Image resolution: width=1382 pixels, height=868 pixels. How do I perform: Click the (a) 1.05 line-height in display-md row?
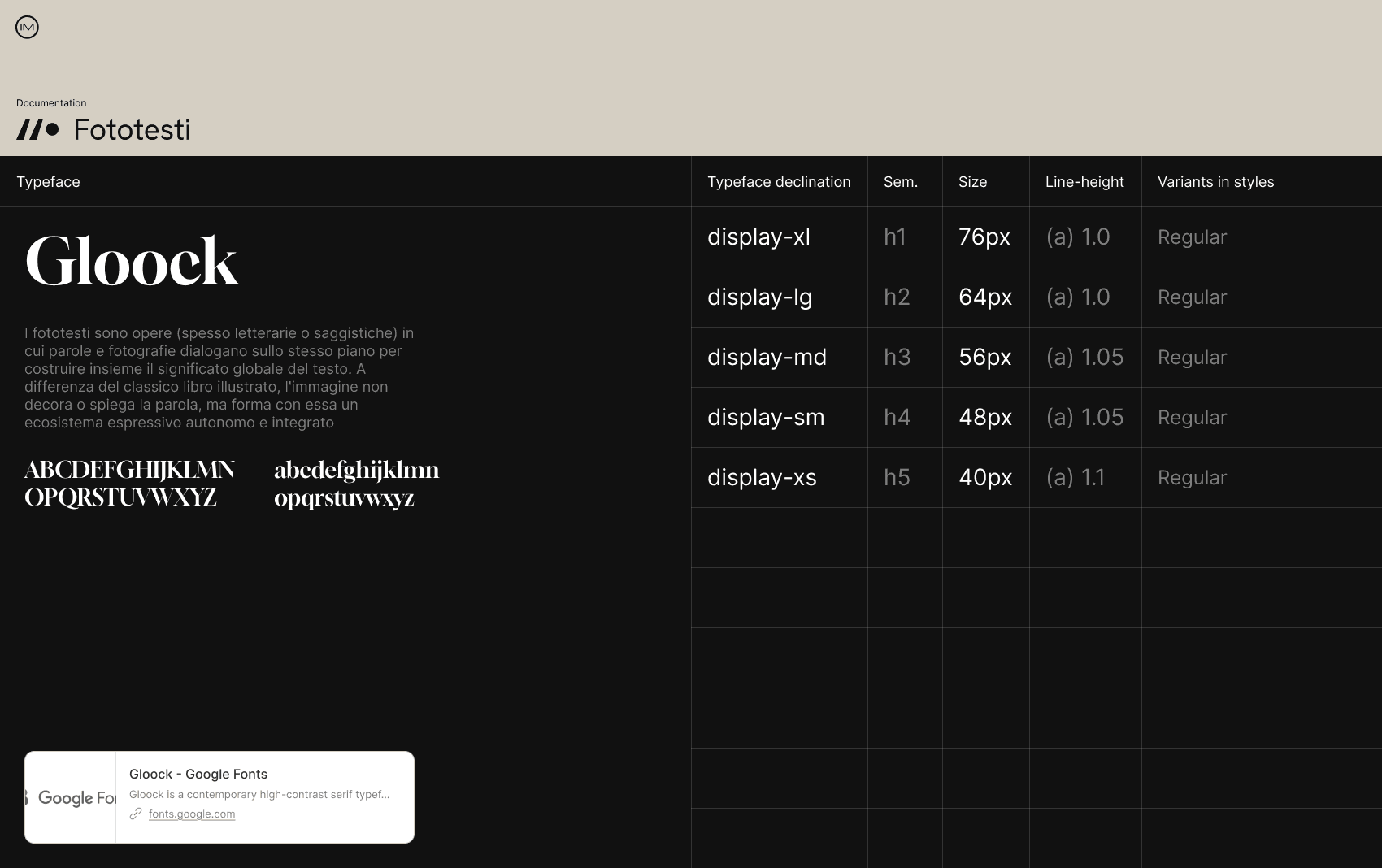click(1084, 358)
